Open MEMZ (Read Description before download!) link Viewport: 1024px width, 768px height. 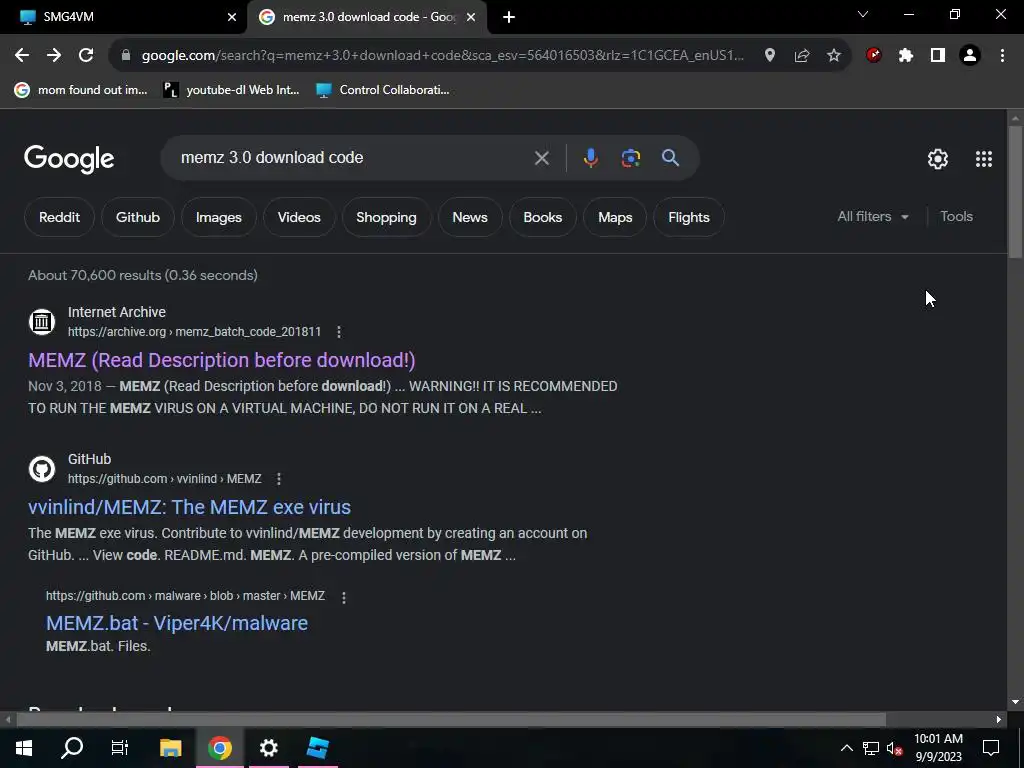[x=222, y=360]
